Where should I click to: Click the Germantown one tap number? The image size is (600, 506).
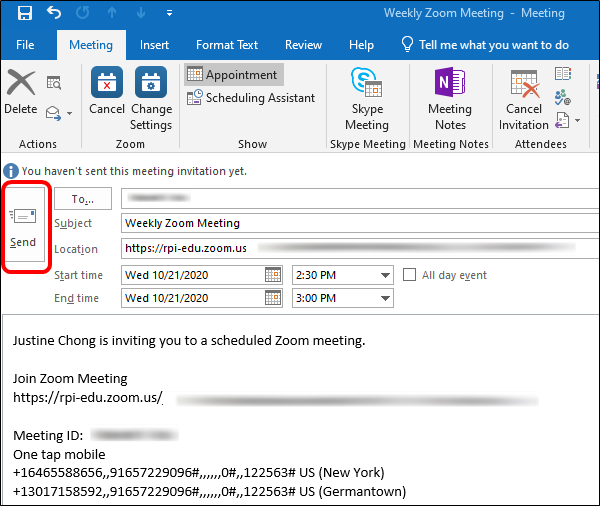[x=209, y=491]
